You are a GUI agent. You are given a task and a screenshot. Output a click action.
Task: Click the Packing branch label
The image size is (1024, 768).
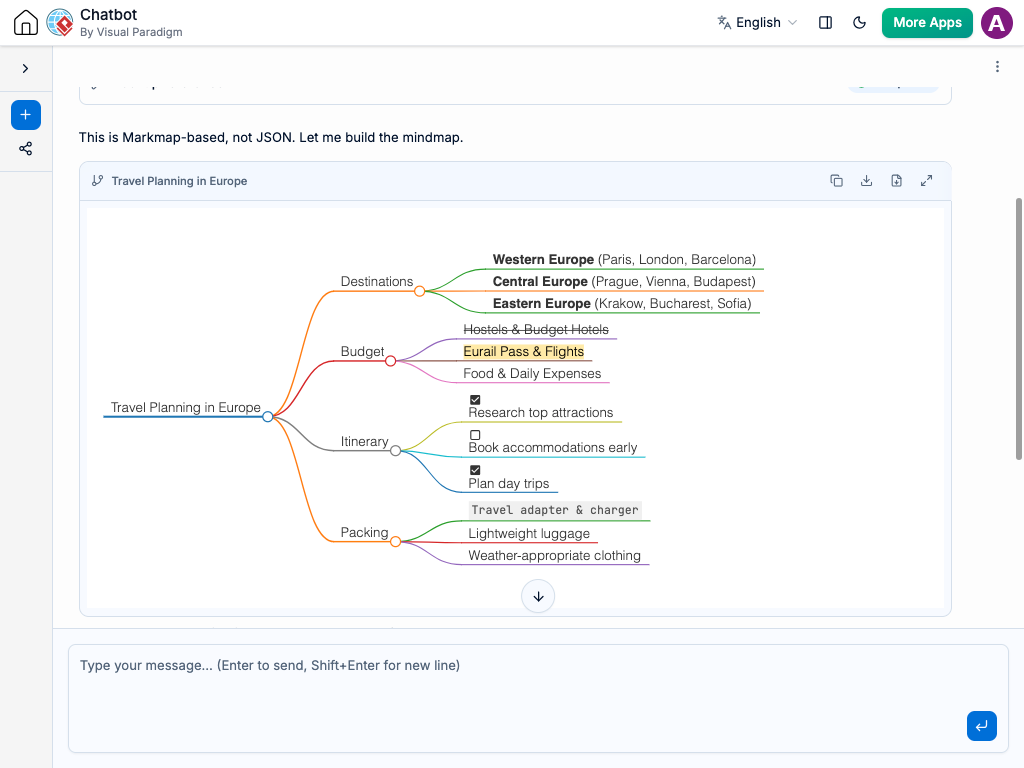364,532
